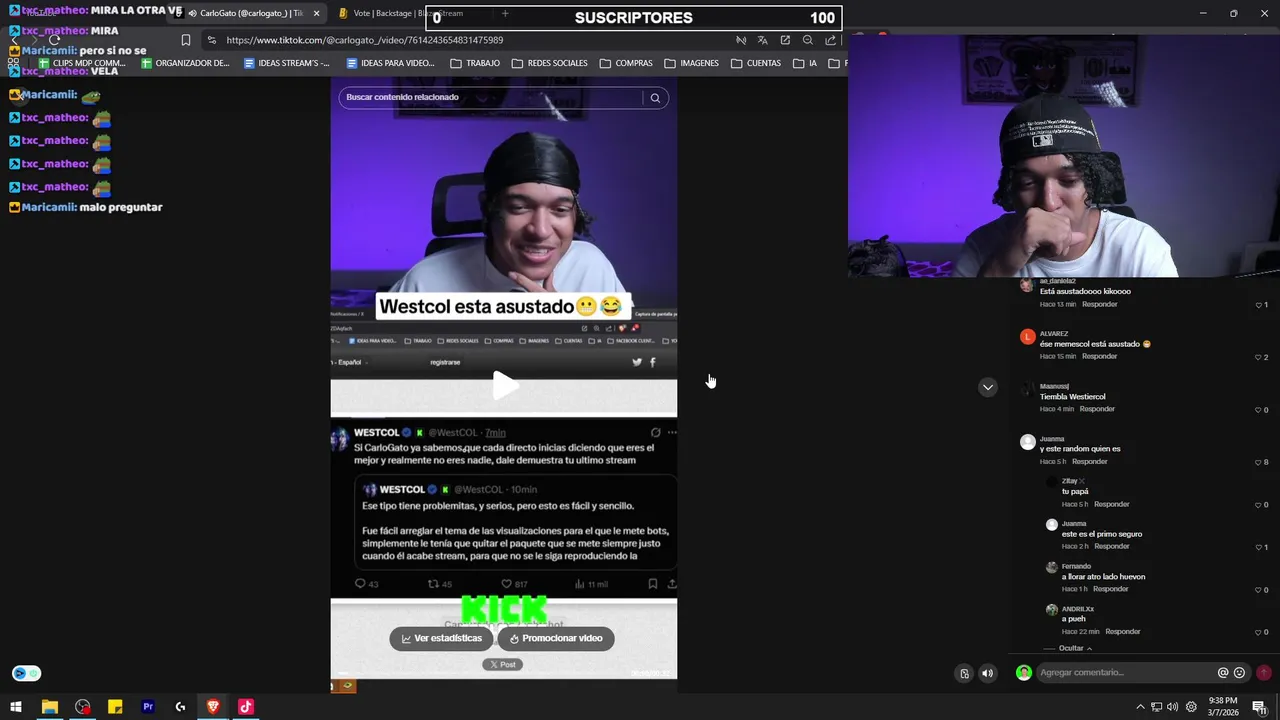
Task: Open site settings icon beside URL
Action: click(211, 40)
